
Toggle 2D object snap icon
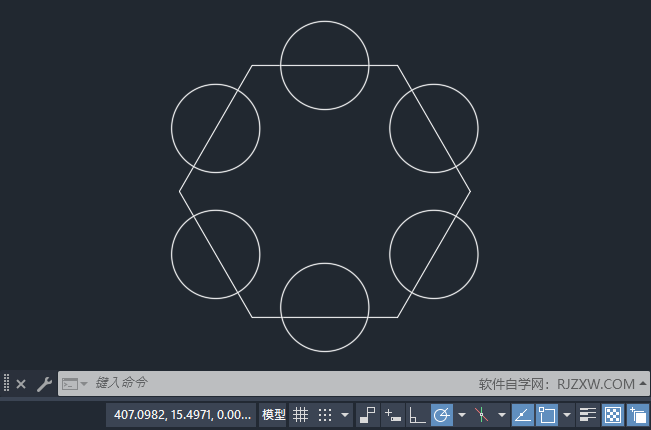pyautogui.click(x=547, y=415)
